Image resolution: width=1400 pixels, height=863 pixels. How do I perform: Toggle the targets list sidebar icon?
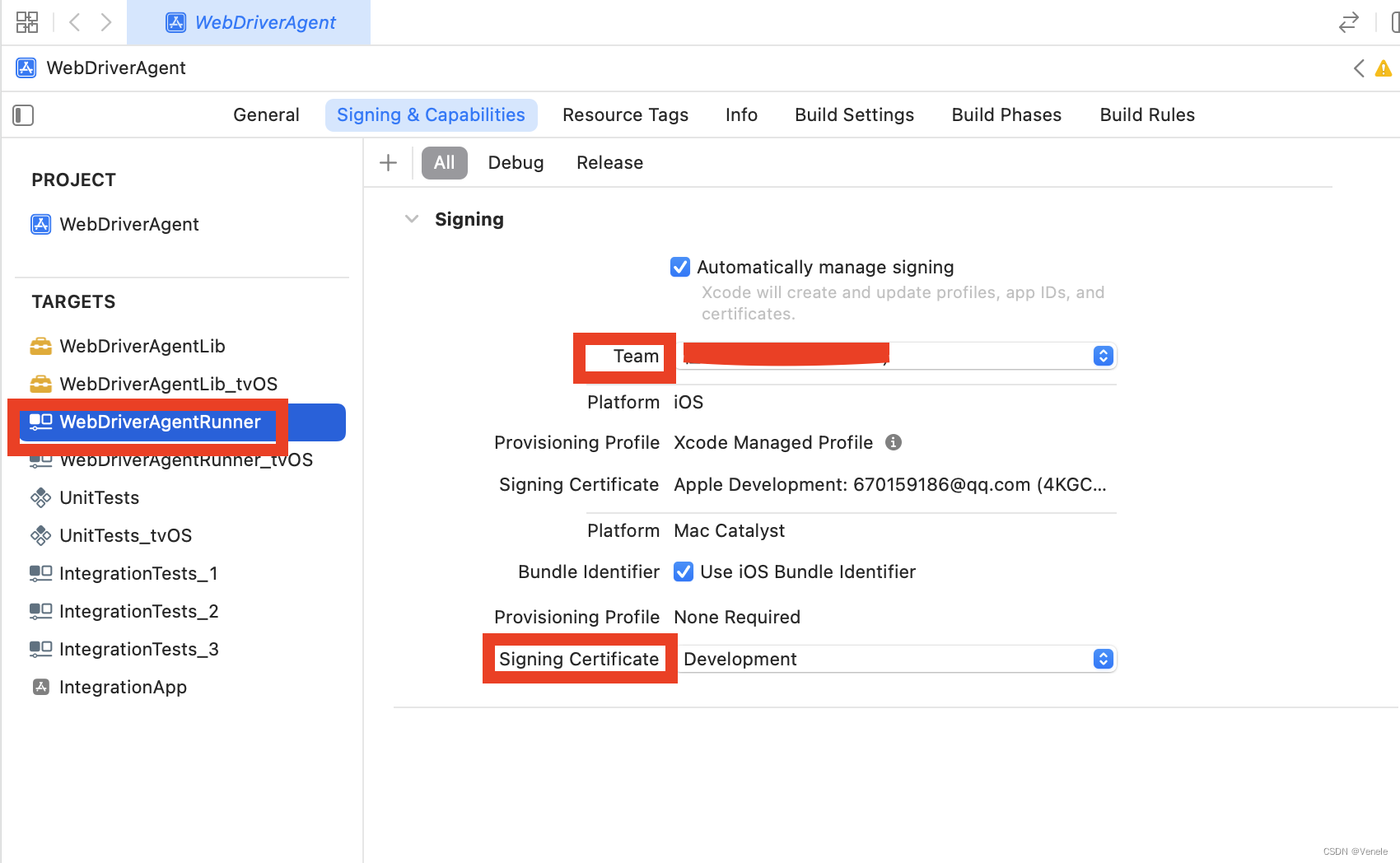[x=23, y=115]
